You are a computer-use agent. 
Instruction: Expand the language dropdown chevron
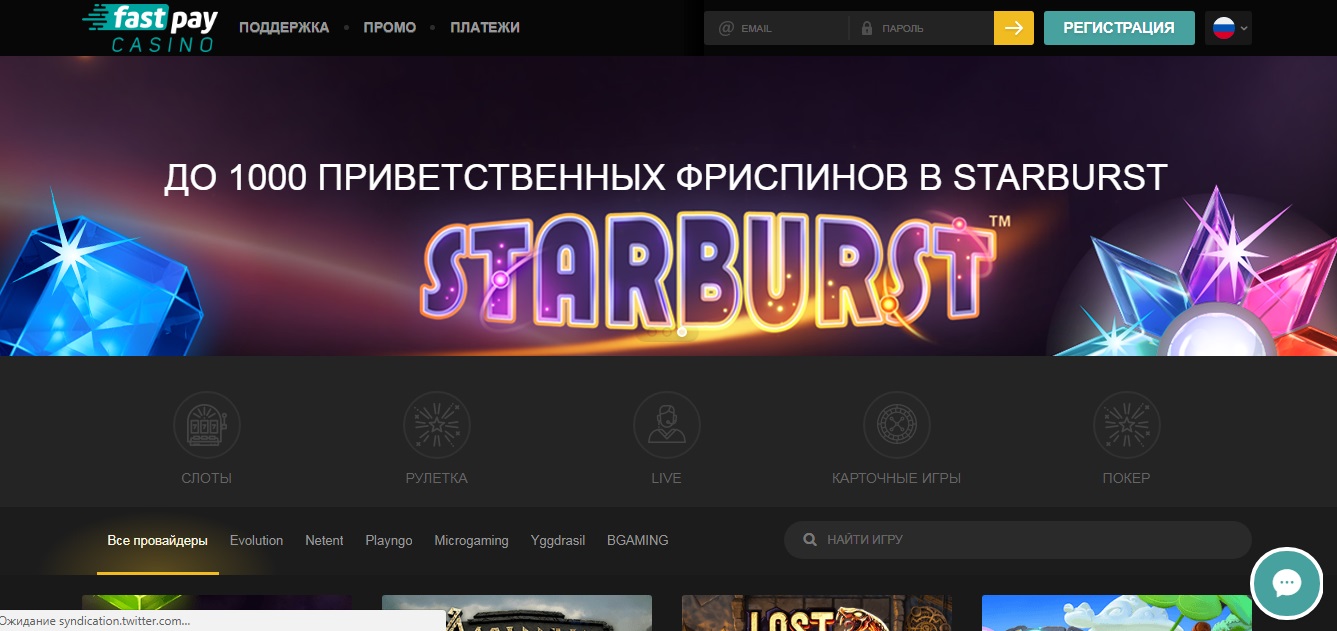coord(1244,29)
